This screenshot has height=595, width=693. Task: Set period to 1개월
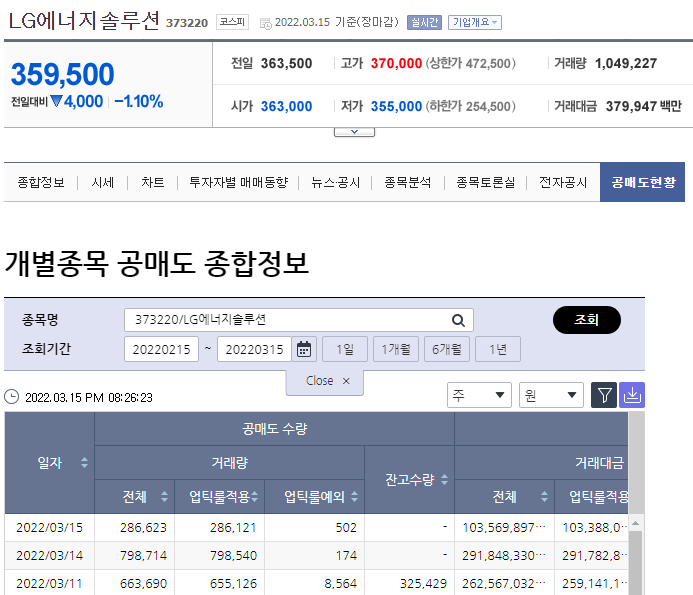(x=396, y=349)
